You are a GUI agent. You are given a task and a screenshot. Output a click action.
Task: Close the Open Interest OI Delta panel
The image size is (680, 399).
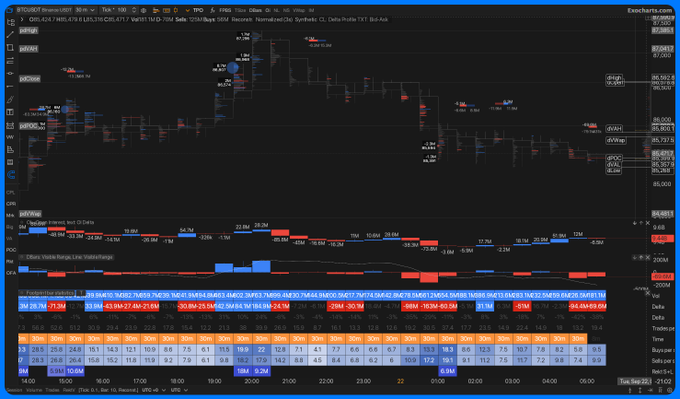pyautogui.click(x=647, y=223)
